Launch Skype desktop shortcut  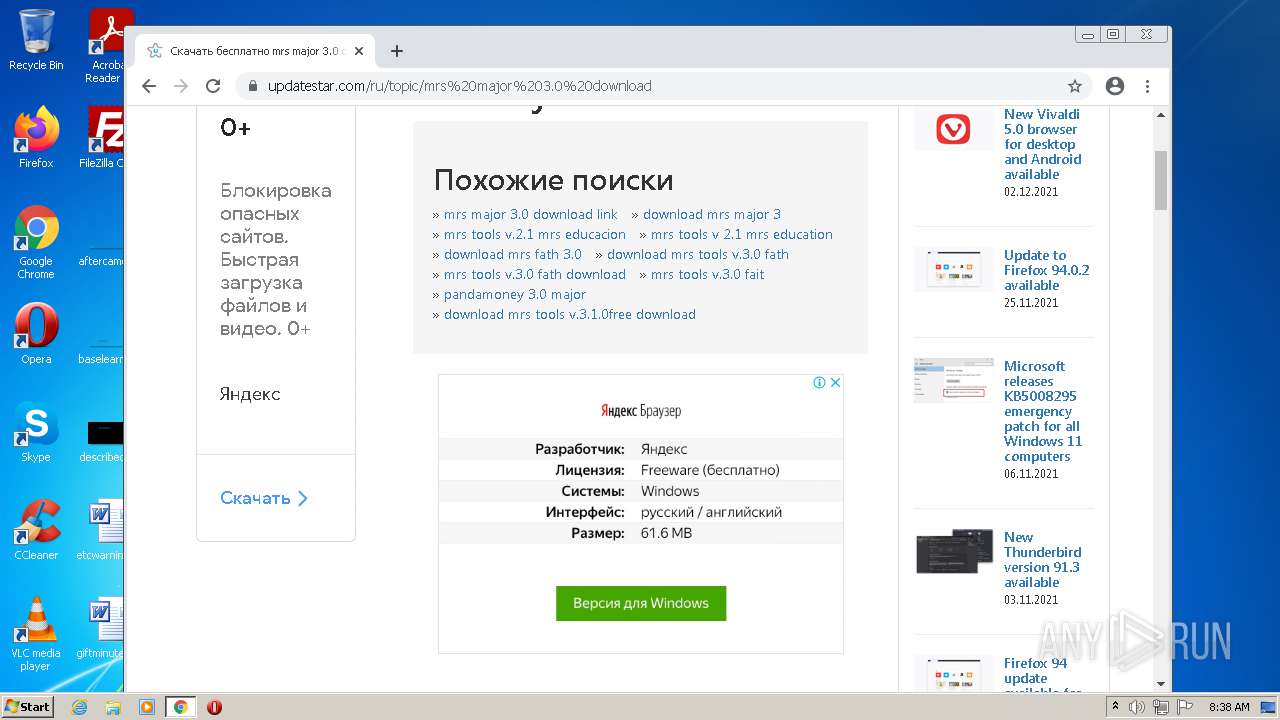tap(36, 432)
